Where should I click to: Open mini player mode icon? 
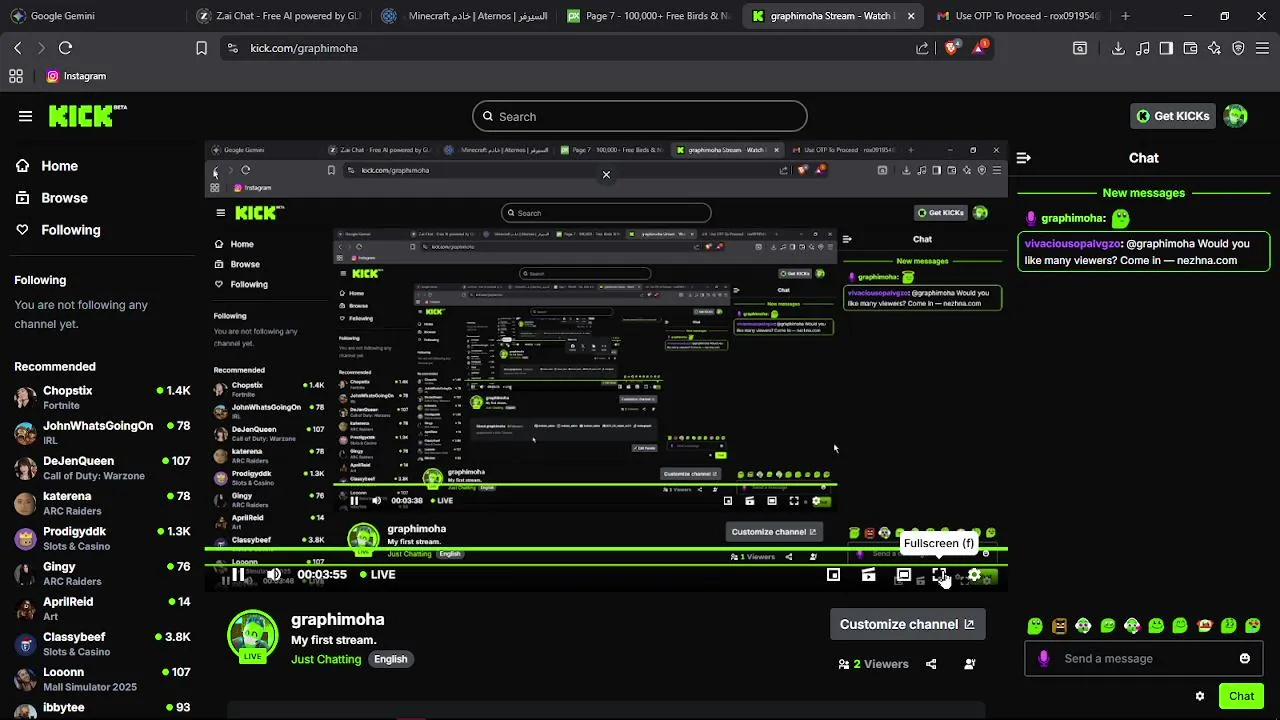[x=833, y=575]
